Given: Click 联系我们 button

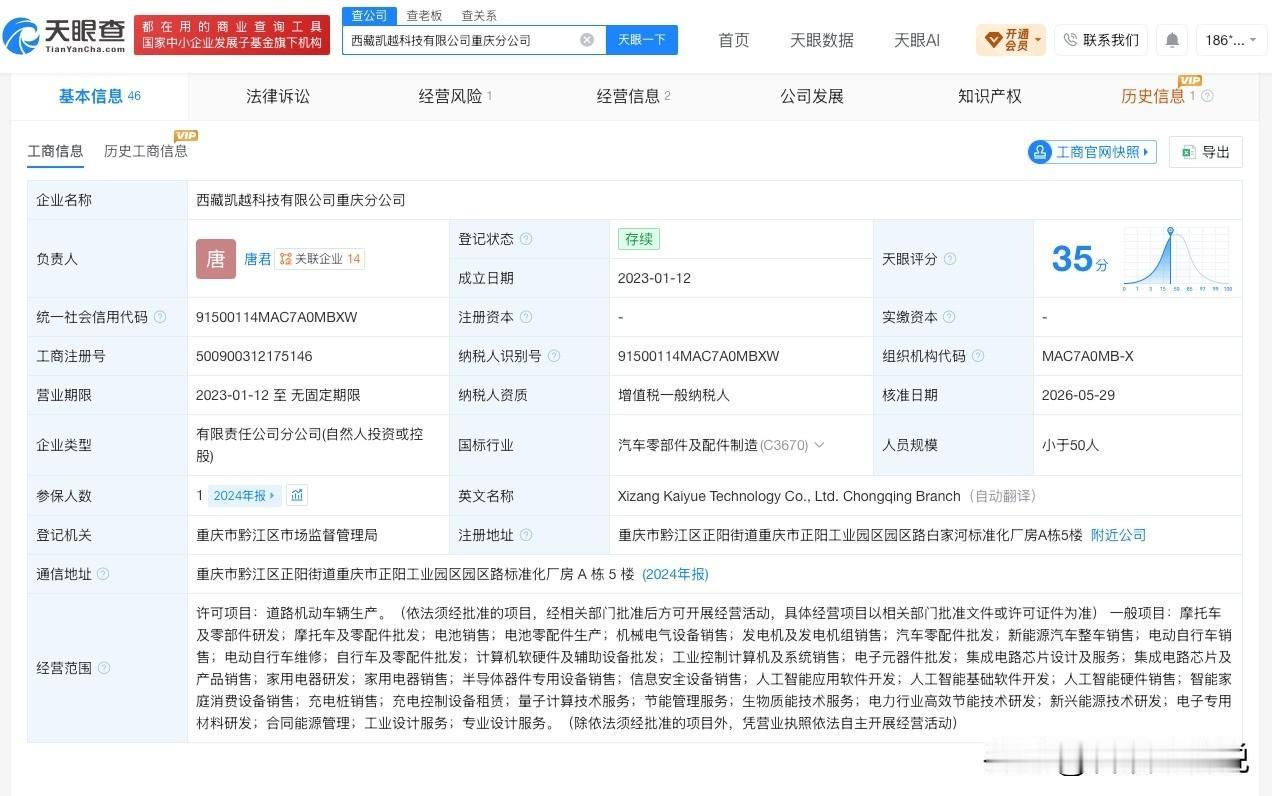Looking at the screenshot, I should pos(1101,40).
